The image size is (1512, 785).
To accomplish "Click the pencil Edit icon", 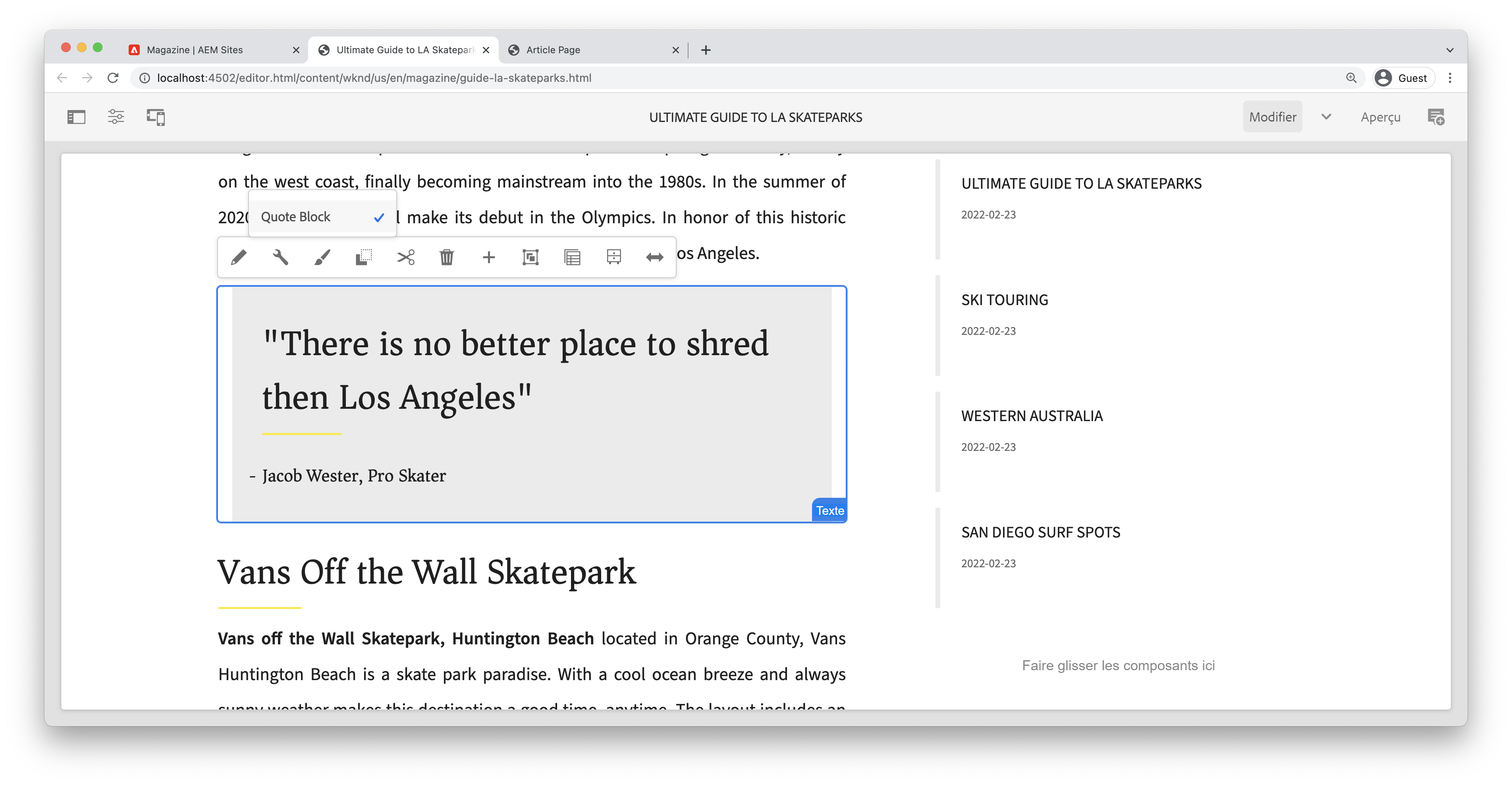I will click(x=238, y=257).
